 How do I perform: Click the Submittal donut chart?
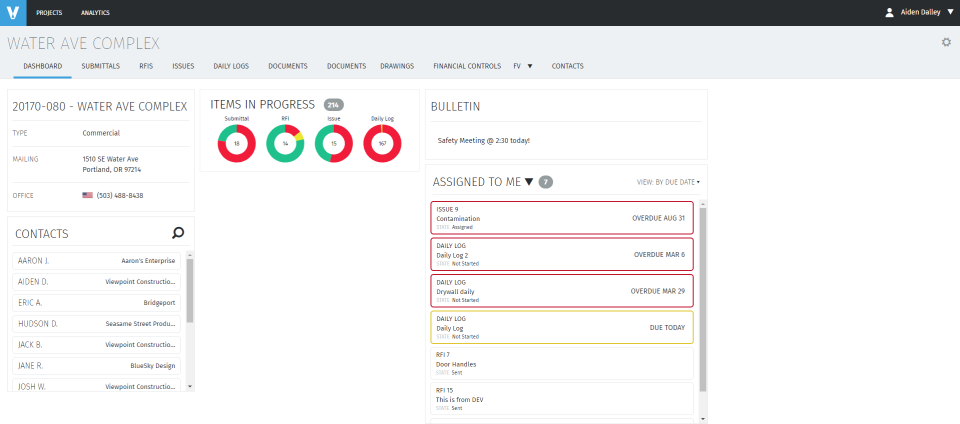tap(236, 143)
